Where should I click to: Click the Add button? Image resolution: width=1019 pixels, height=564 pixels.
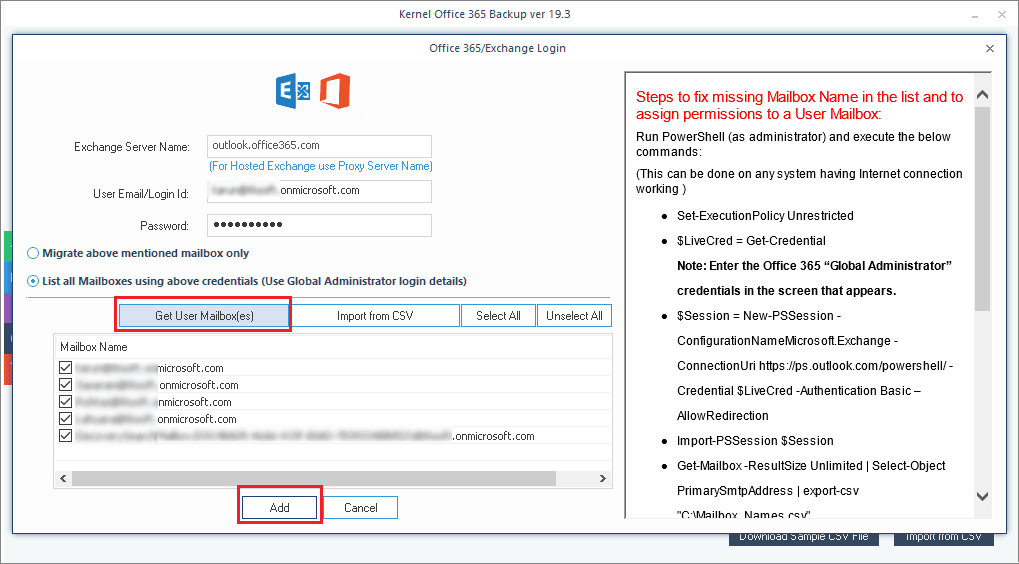(279, 507)
